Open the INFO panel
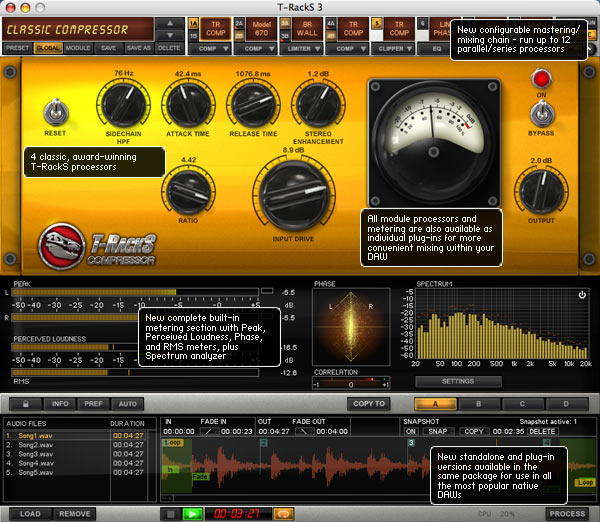This screenshot has width=600, height=522. point(60,404)
